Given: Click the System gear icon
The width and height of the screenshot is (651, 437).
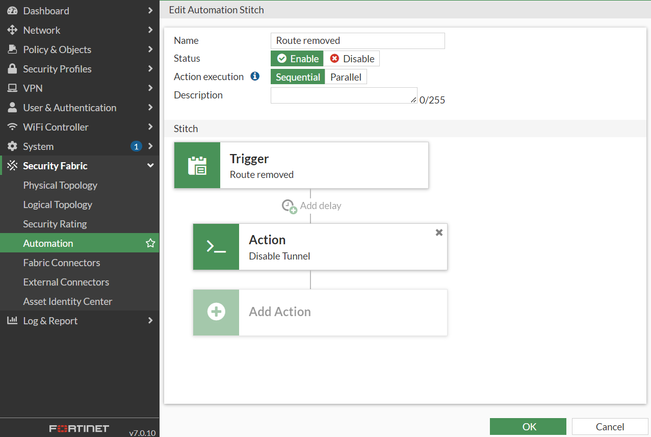Looking at the screenshot, I should pyautogui.click(x=12, y=146).
